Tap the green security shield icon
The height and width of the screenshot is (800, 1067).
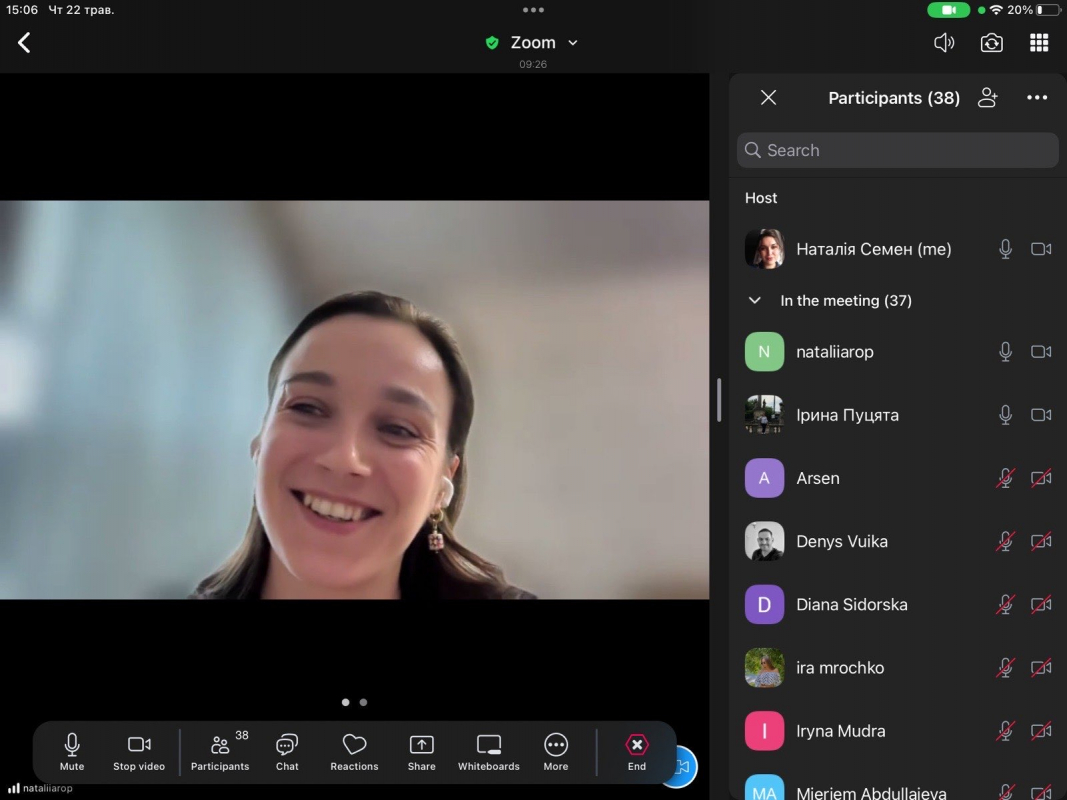[x=492, y=43]
